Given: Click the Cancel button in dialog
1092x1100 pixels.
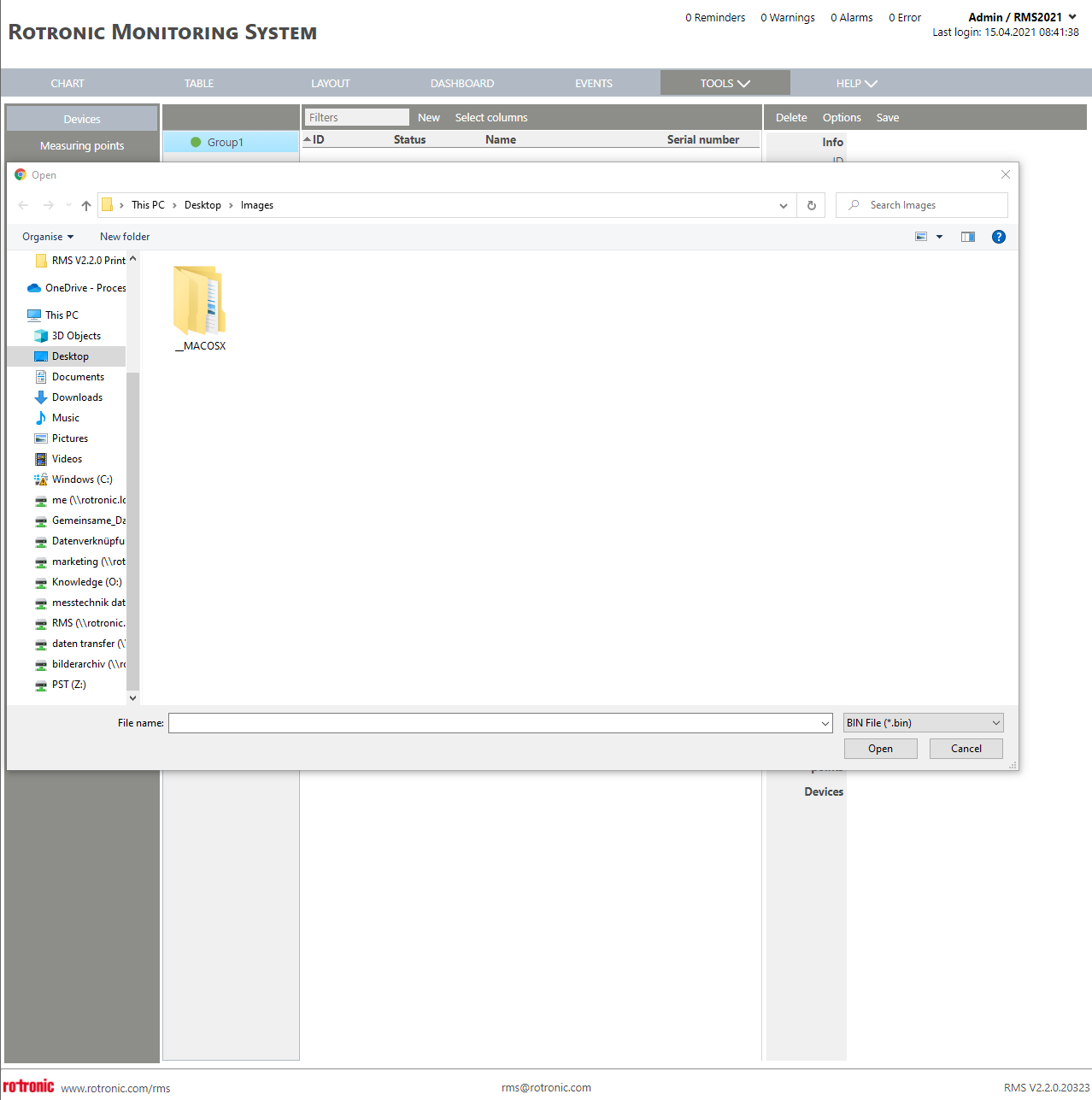Looking at the screenshot, I should coord(966,749).
